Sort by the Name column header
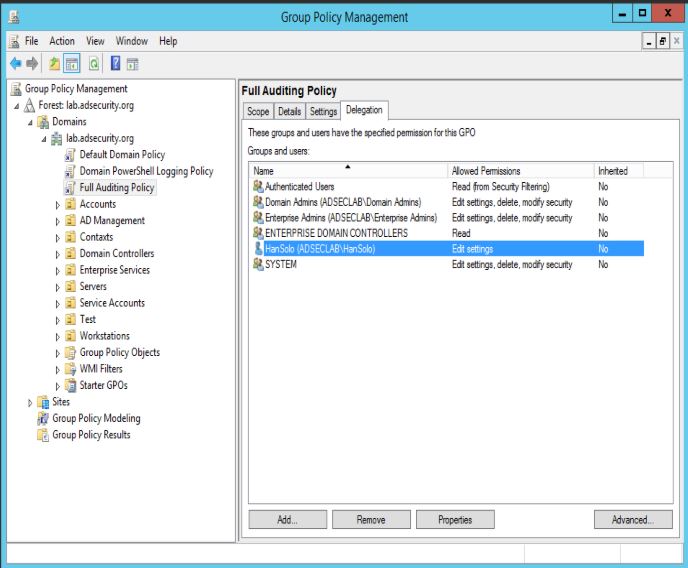 [348, 171]
